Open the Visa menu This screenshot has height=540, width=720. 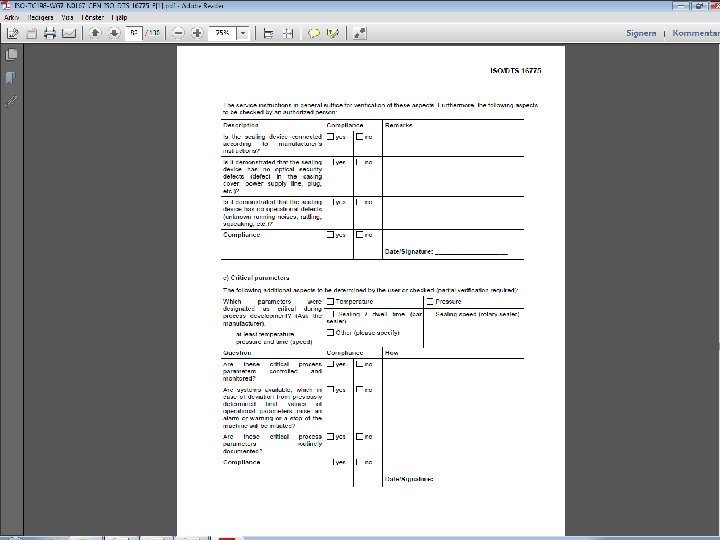tap(67, 17)
